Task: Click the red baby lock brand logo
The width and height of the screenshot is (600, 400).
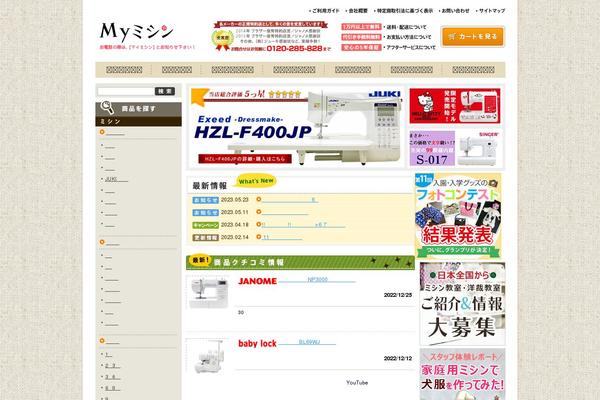Action: (257, 344)
